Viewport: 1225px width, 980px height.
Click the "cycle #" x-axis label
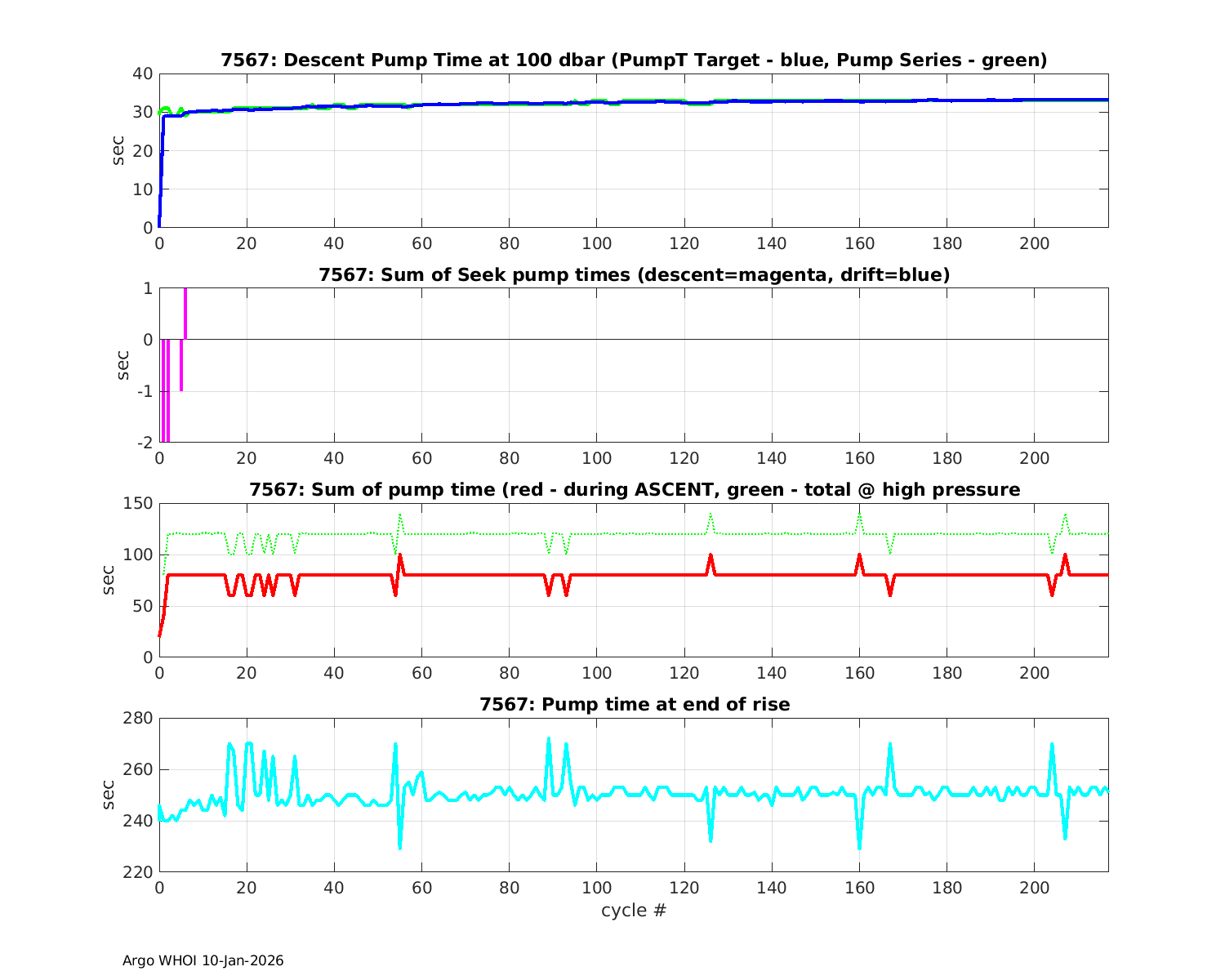tap(634, 911)
